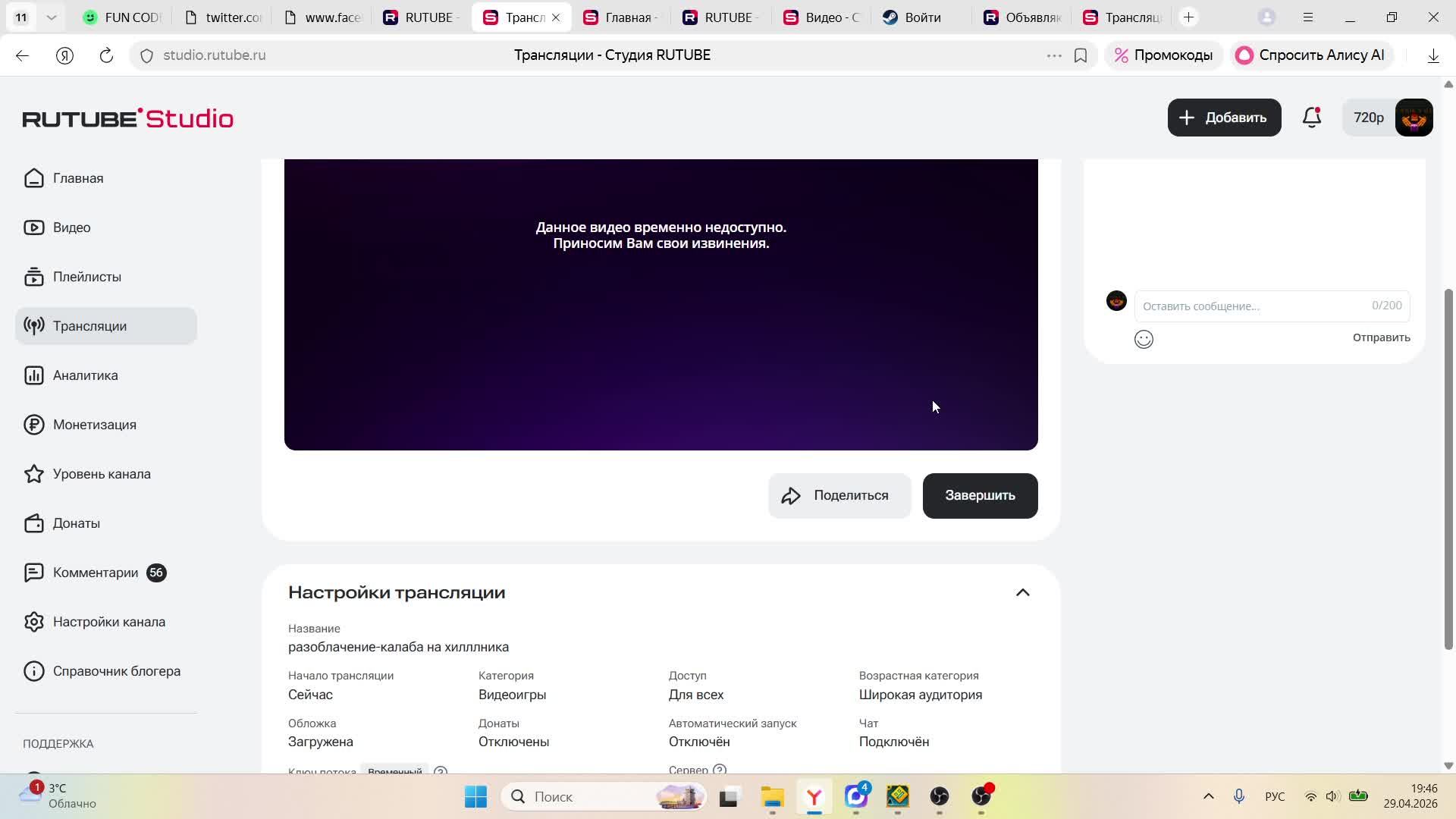This screenshot has height=819, width=1456.
Task: Open OBS Studio from the taskbar
Action: [940, 796]
